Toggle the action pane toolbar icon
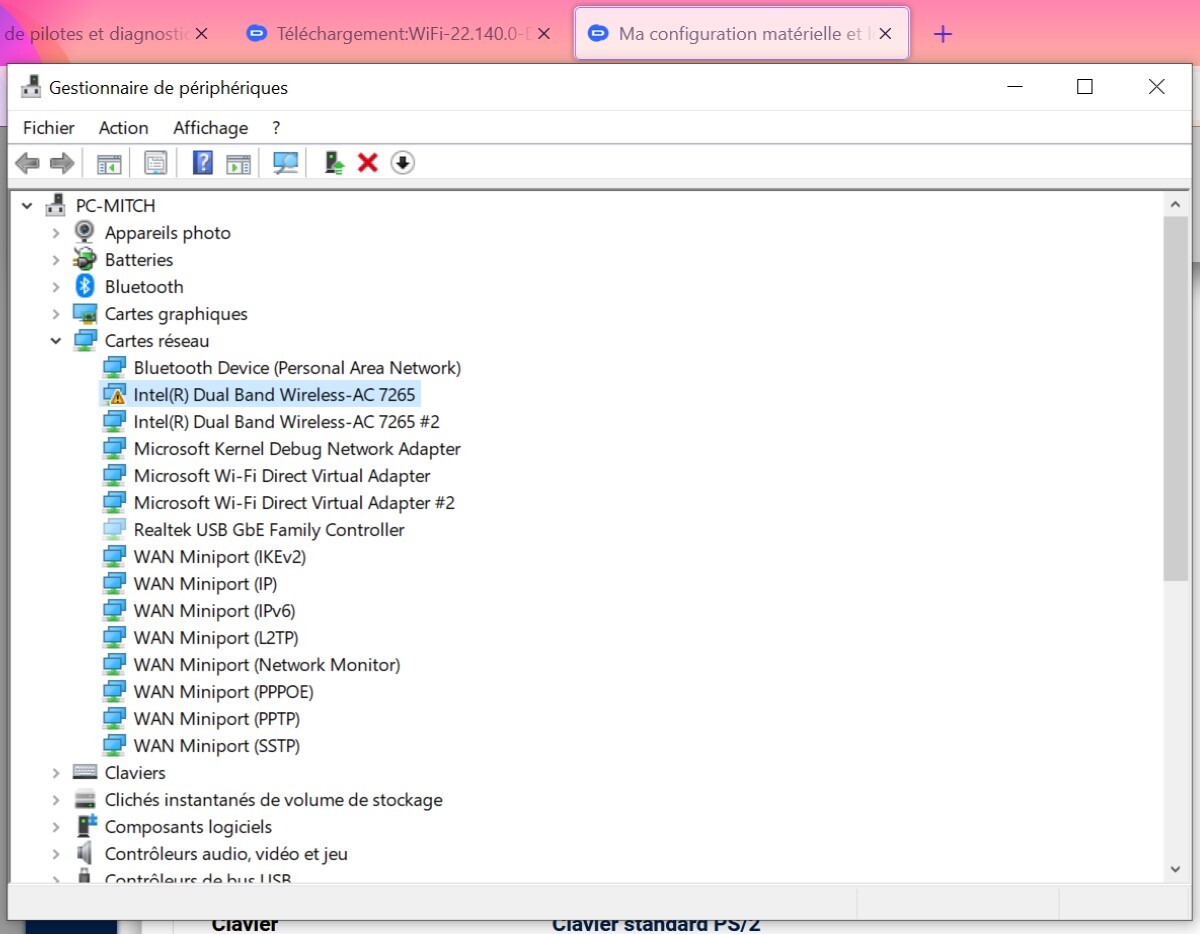Screen dimensions: 1200x934 click(238, 162)
